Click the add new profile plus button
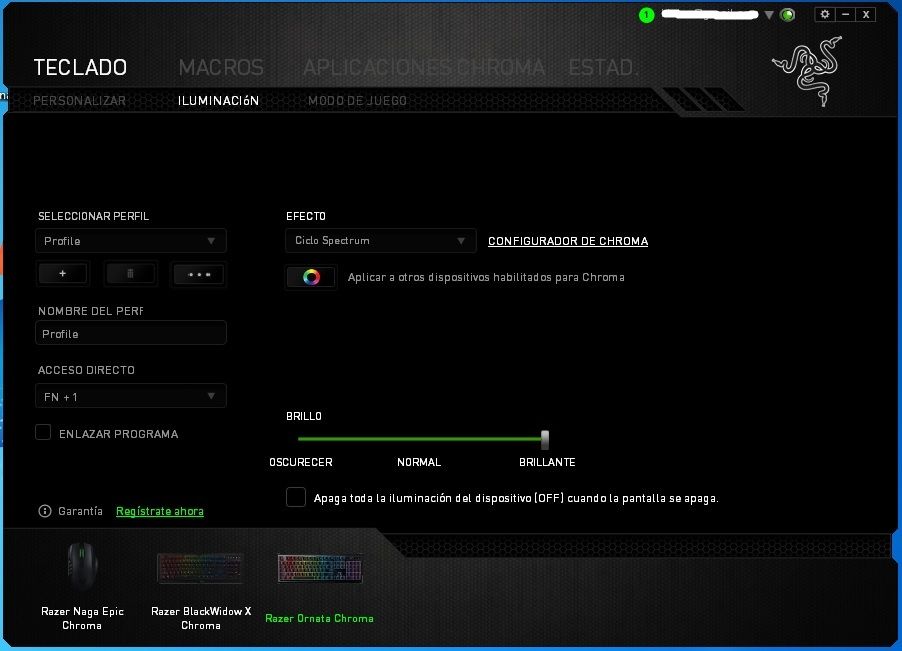This screenshot has height=651, width=902. click(62, 274)
